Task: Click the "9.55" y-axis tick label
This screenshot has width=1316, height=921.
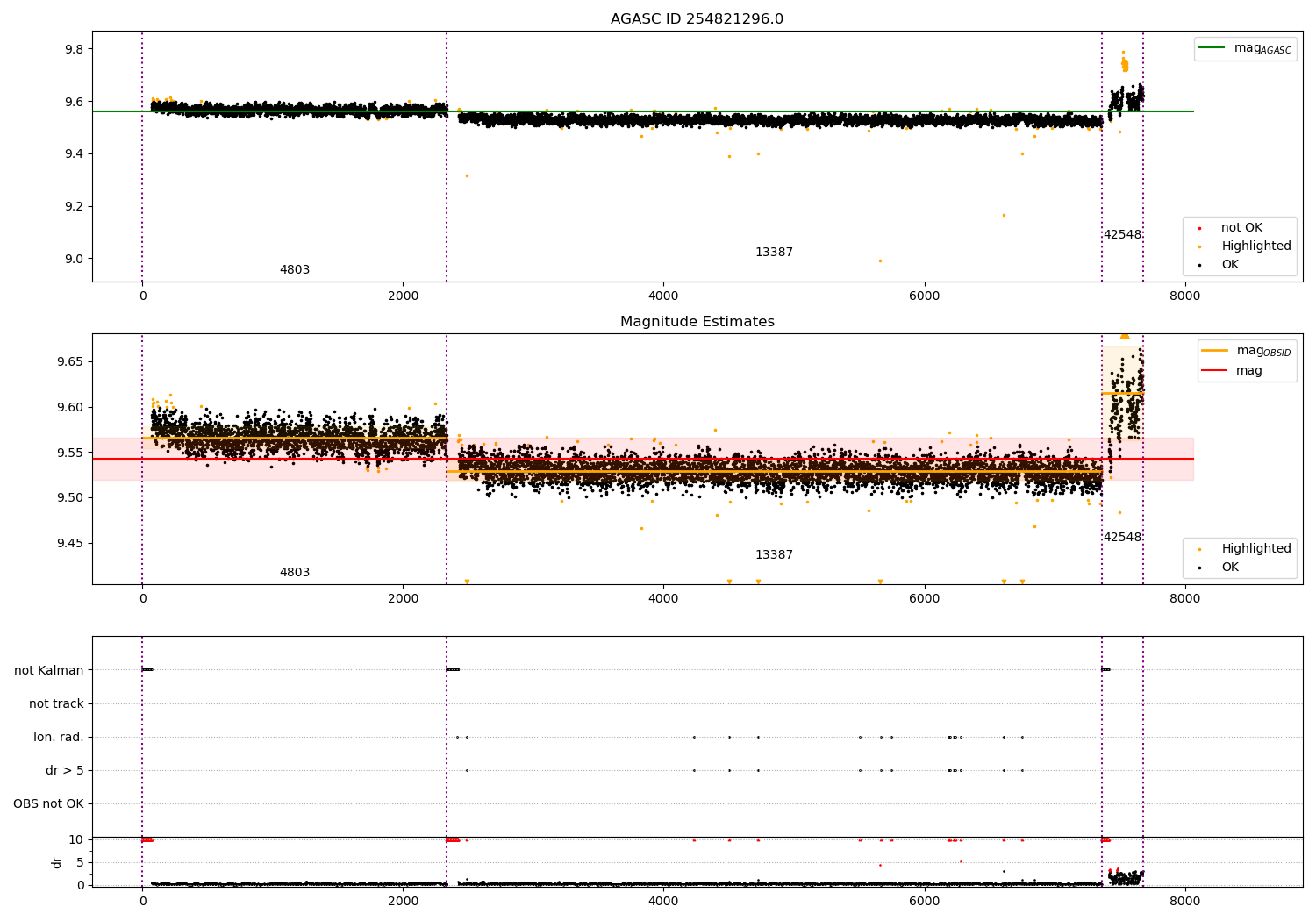Action: coord(71,453)
